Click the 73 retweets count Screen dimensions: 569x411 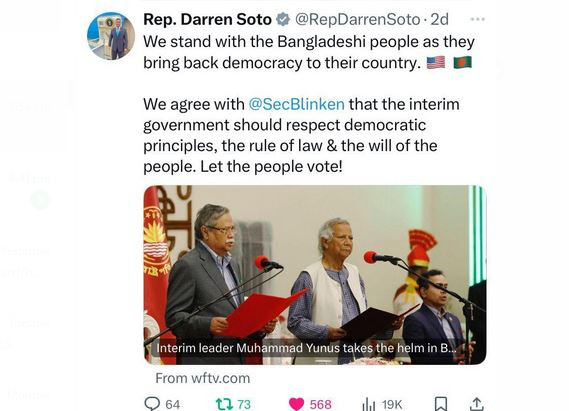244,404
